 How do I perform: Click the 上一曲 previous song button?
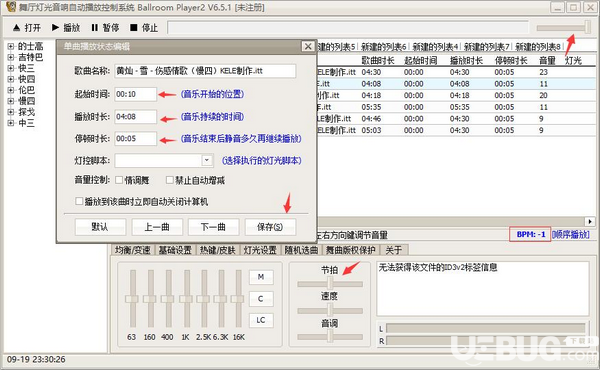click(x=157, y=227)
